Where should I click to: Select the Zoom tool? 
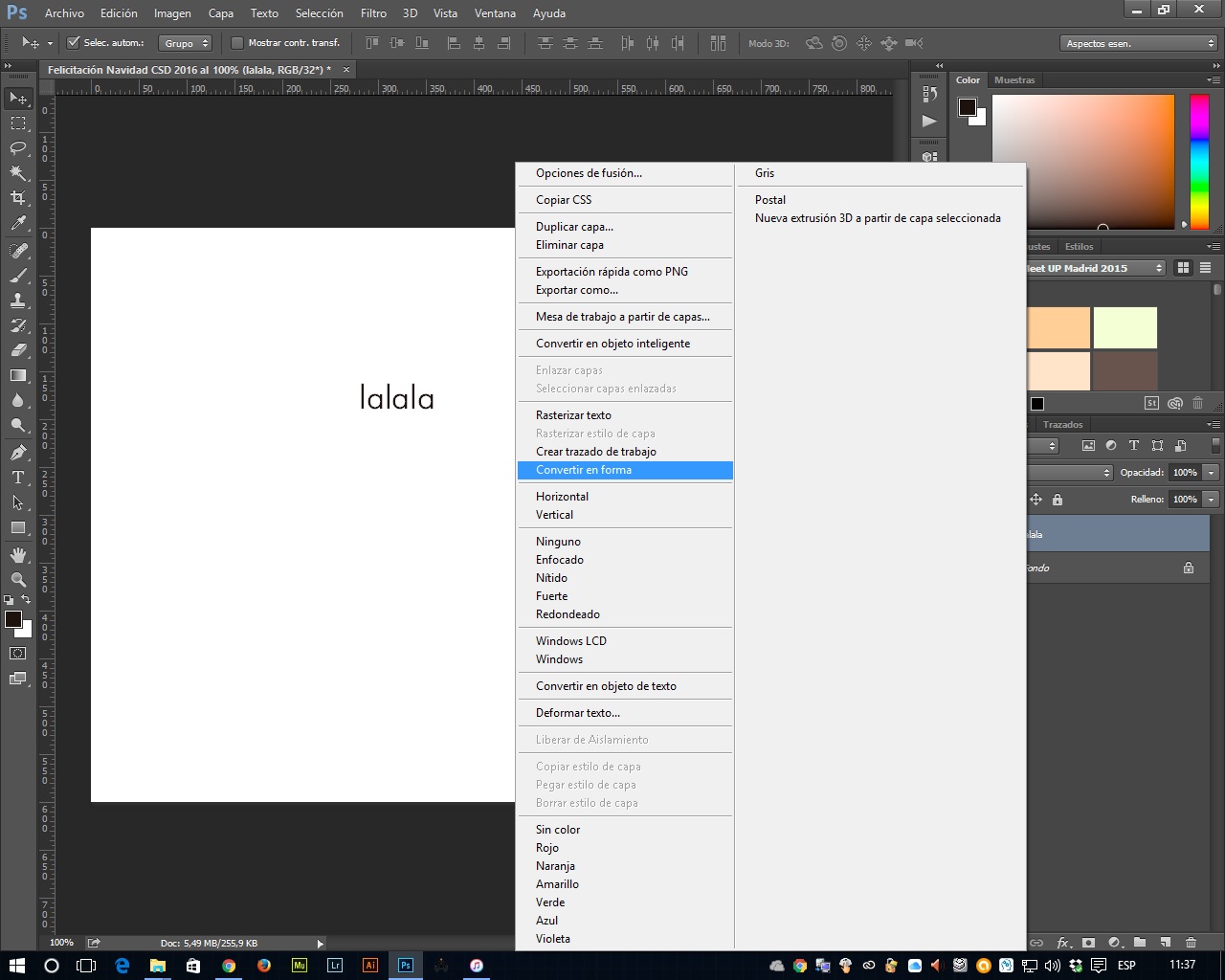18,580
